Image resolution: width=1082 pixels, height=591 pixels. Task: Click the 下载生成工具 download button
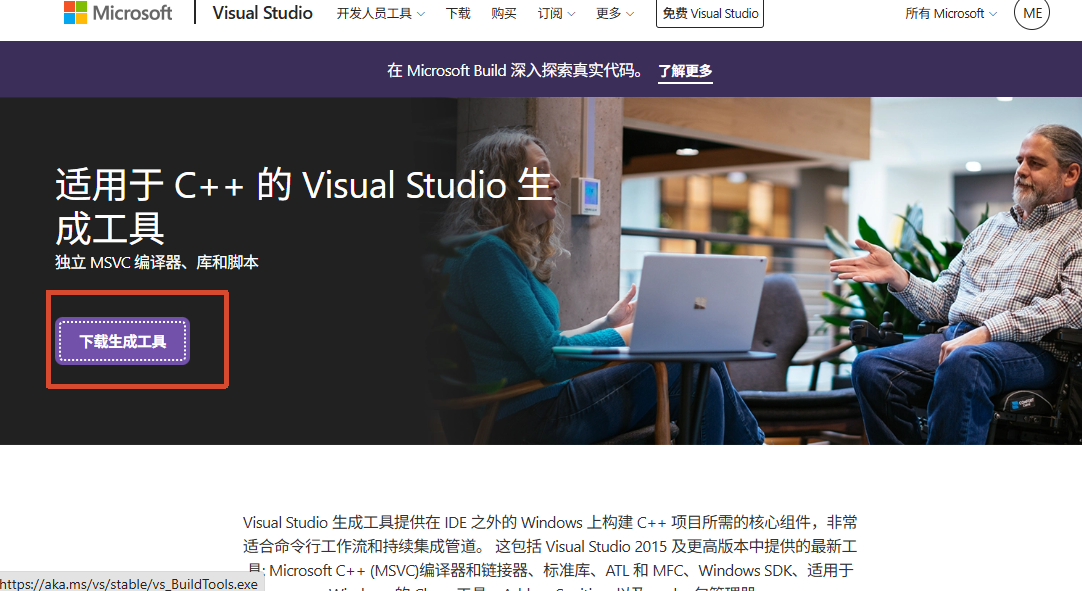[123, 341]
